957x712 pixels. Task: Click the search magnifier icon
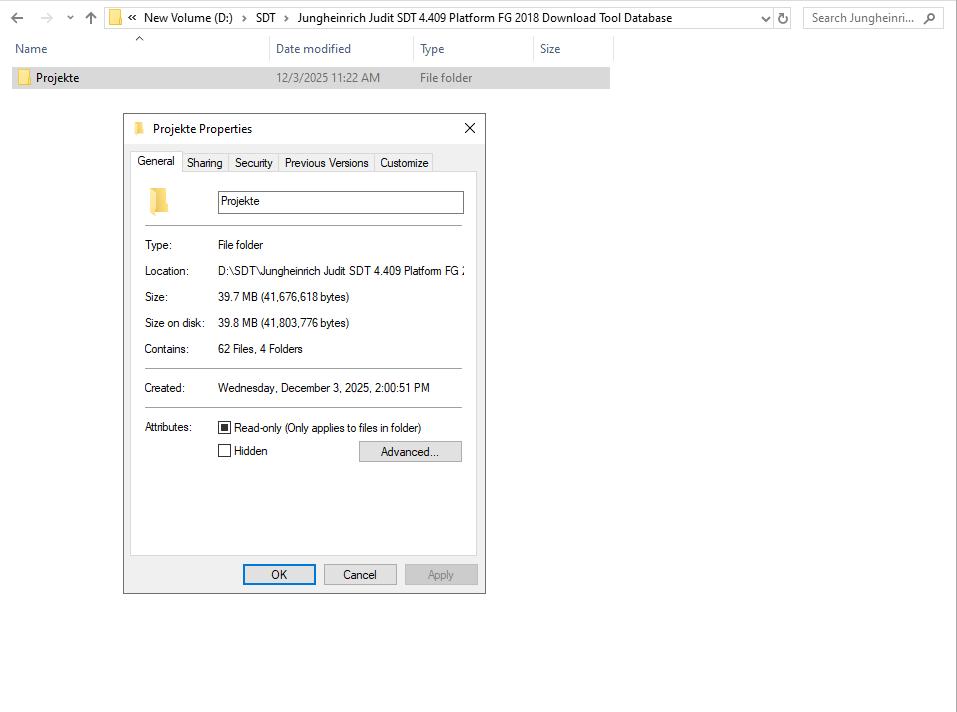tap(927, 17)
